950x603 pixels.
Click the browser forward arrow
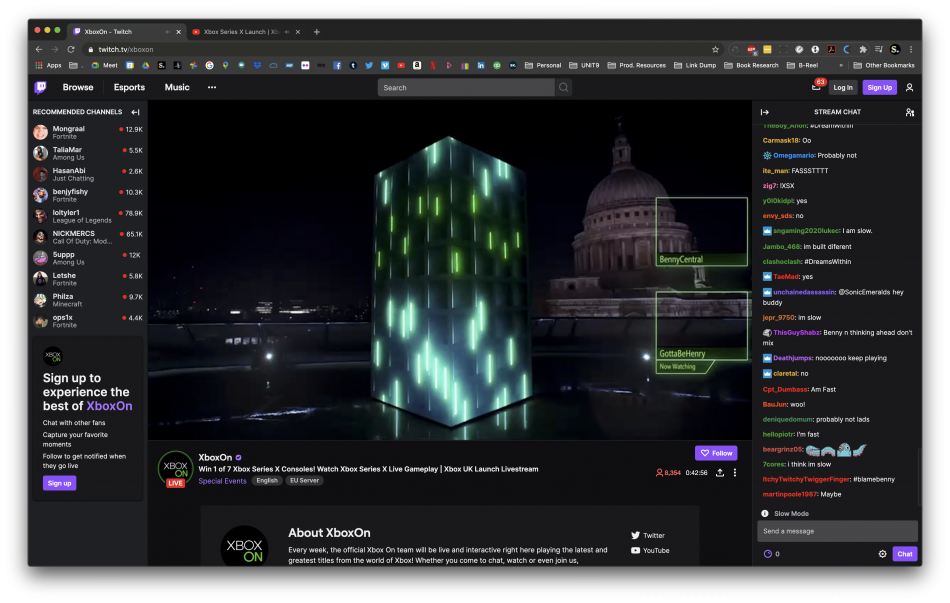point(55,49)
